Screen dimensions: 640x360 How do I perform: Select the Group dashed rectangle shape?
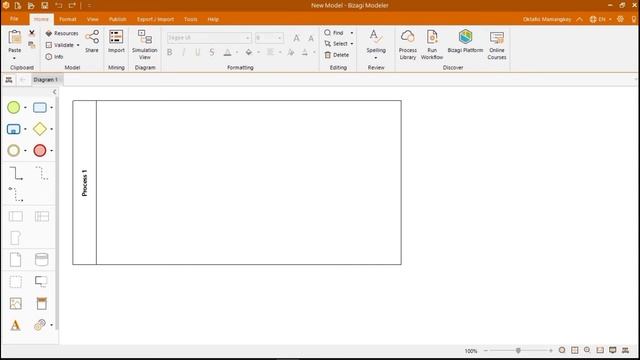pyautogui.click(x=16, y=282)
